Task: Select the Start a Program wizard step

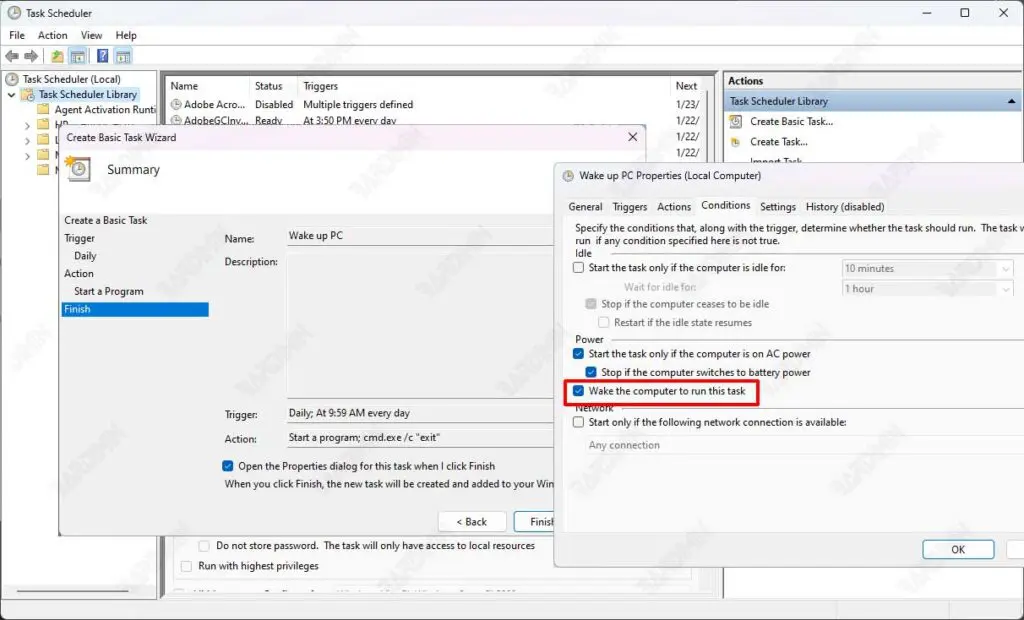Action: [x=108, y=291]
